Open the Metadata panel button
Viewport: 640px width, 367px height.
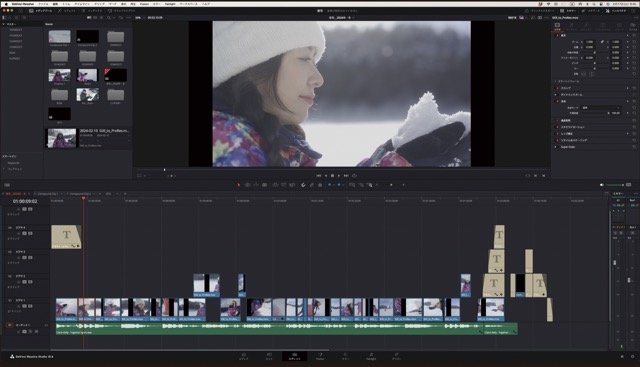click(590, 11)
